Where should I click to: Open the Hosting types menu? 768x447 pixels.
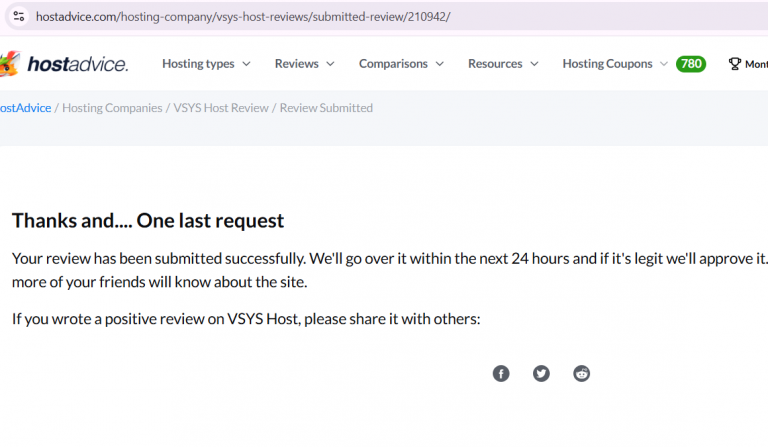click(x=198, y=64)
